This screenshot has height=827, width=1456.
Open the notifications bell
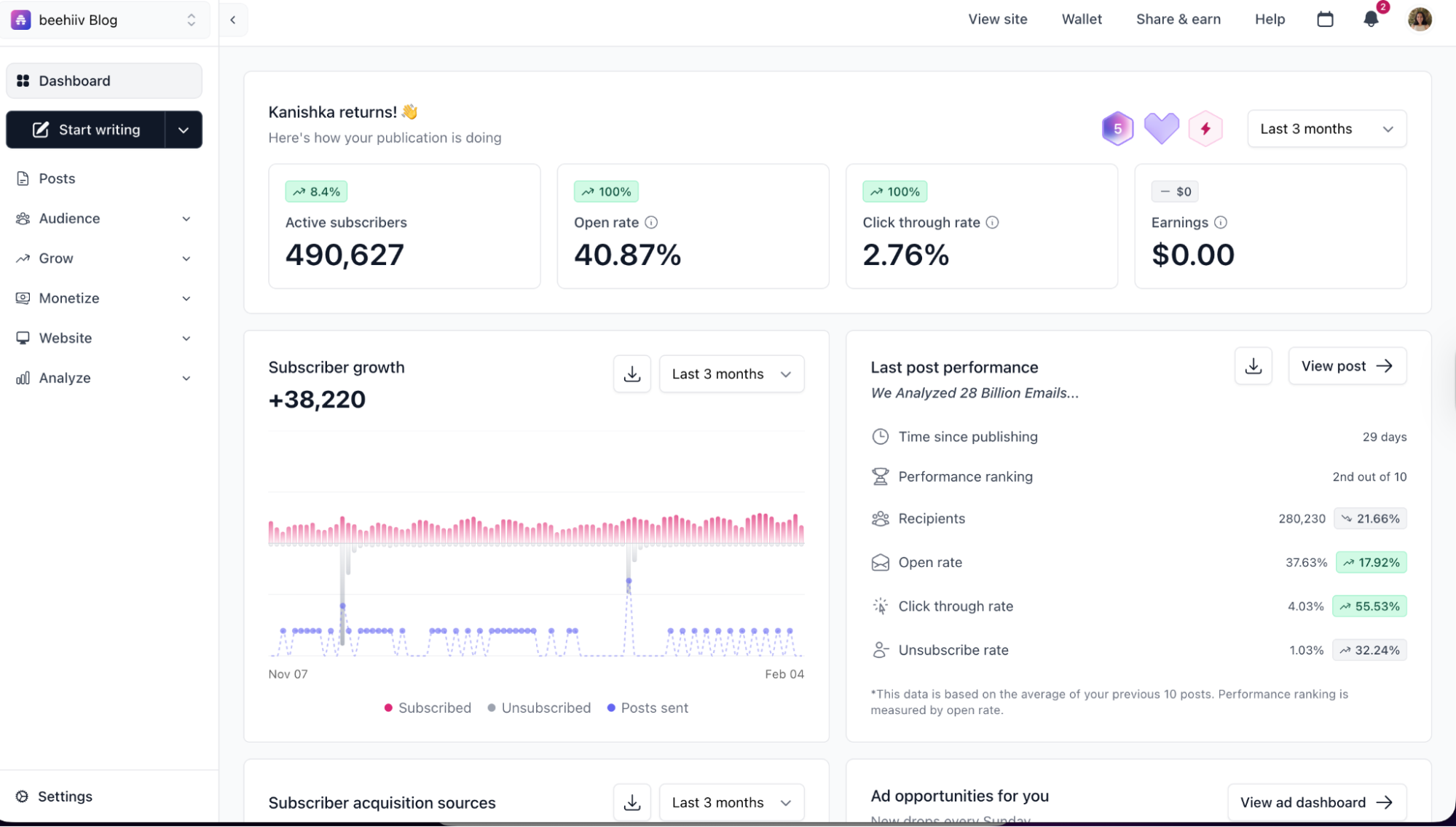click(x=1371, y=20)
